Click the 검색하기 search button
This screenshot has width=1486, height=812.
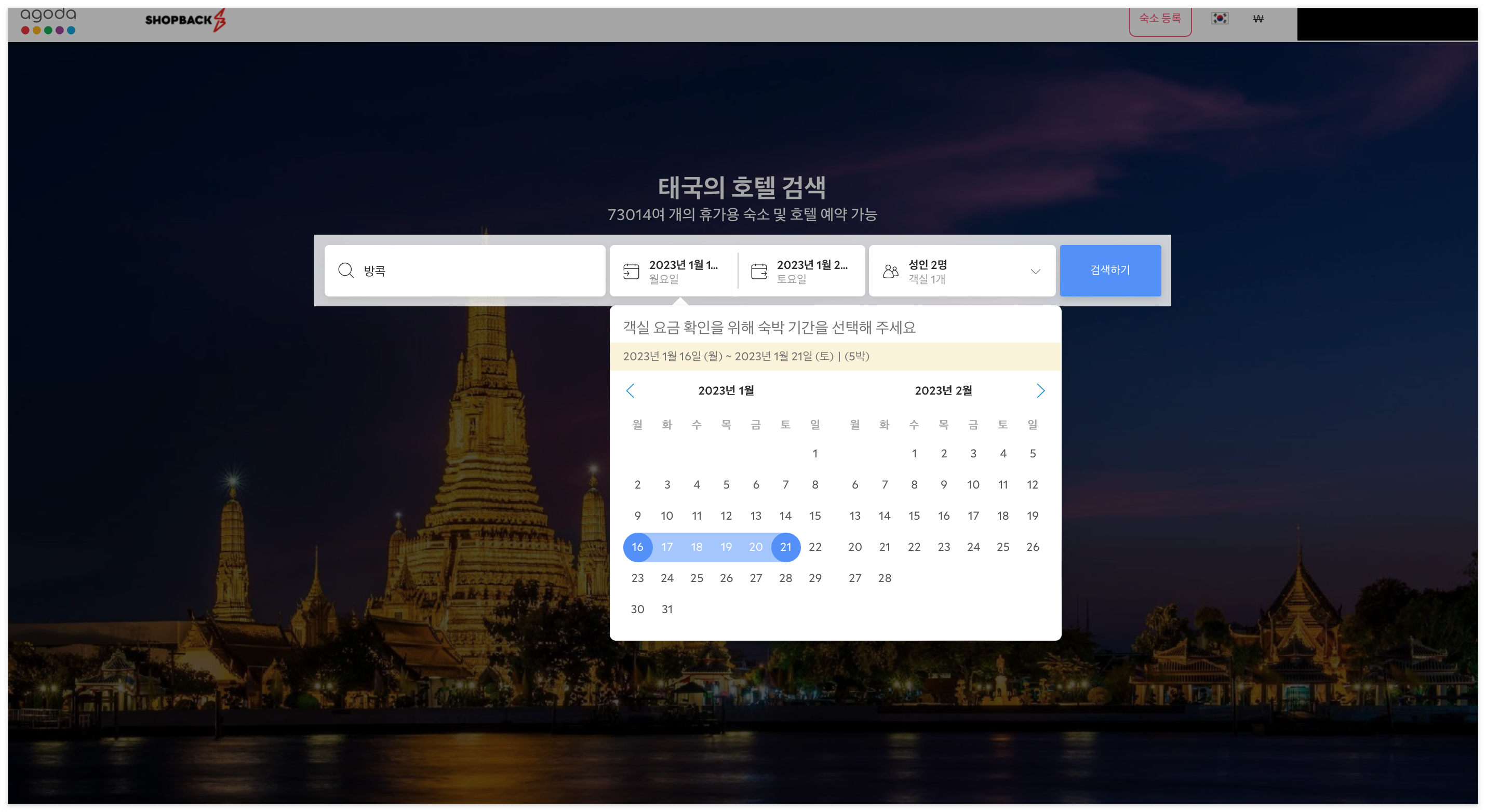pyautogui.click(x=1110, y=270)
